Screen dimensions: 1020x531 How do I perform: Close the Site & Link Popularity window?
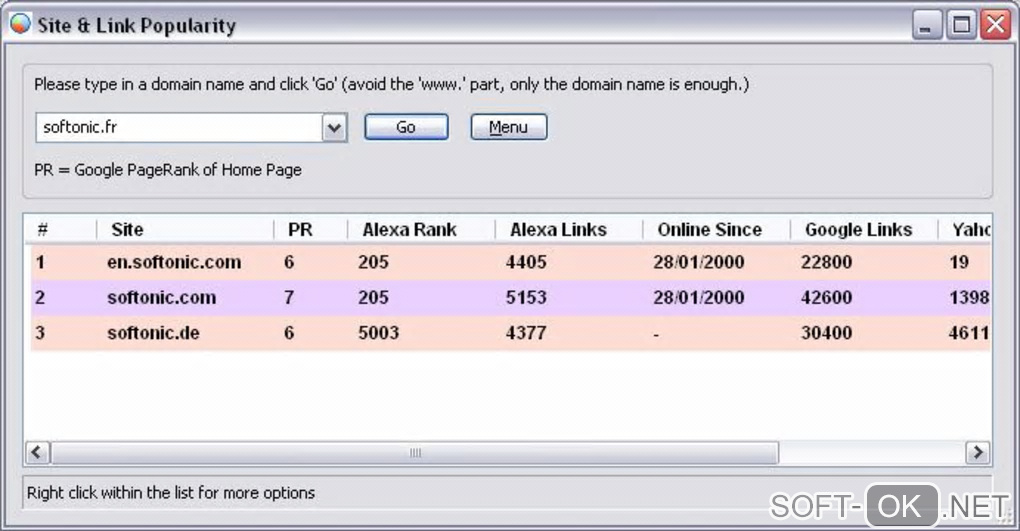996,25
